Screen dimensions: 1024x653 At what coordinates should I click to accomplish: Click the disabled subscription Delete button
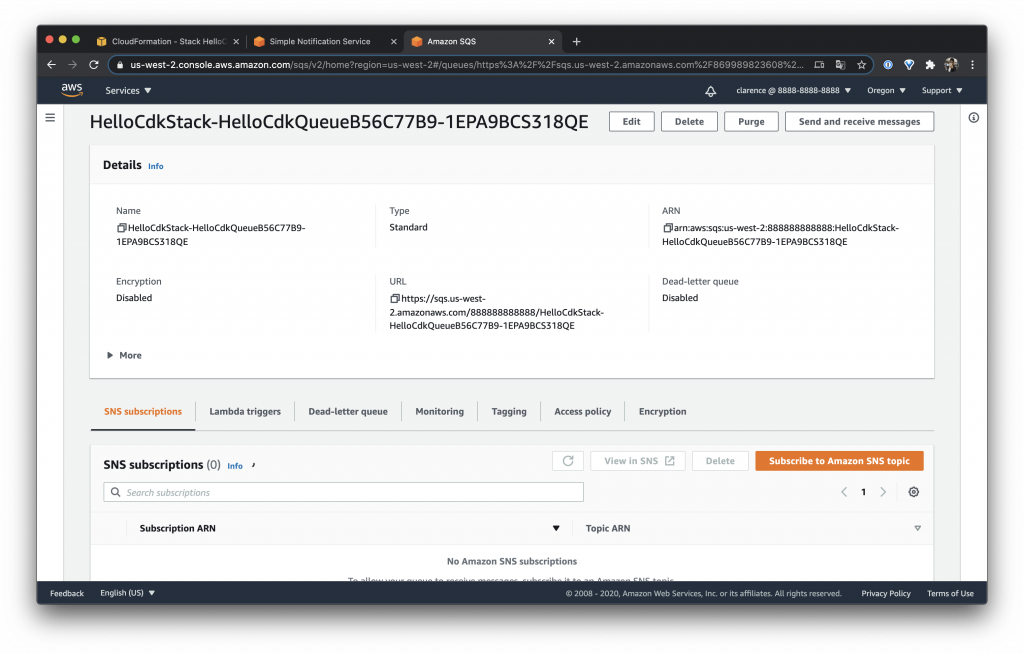tap(720, 461)
